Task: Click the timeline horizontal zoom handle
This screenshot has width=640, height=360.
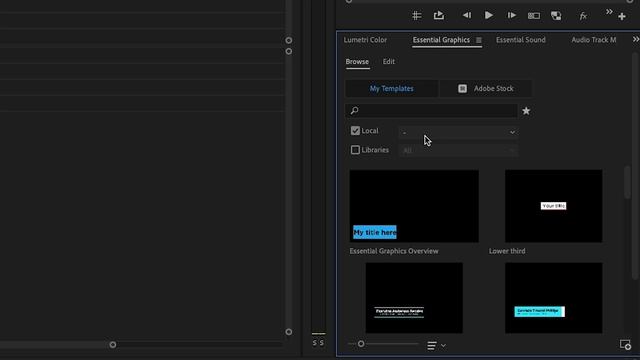Action: (113, 345)
